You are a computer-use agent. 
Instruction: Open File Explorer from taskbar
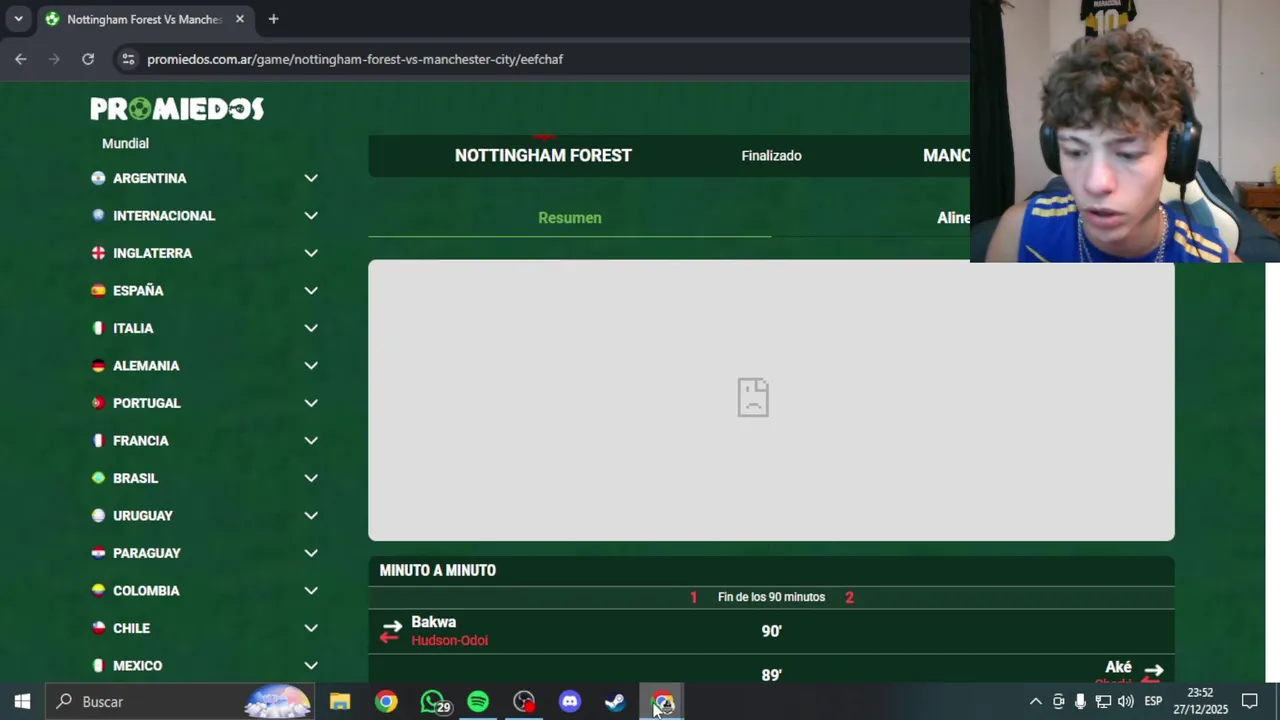pos(340,702)
